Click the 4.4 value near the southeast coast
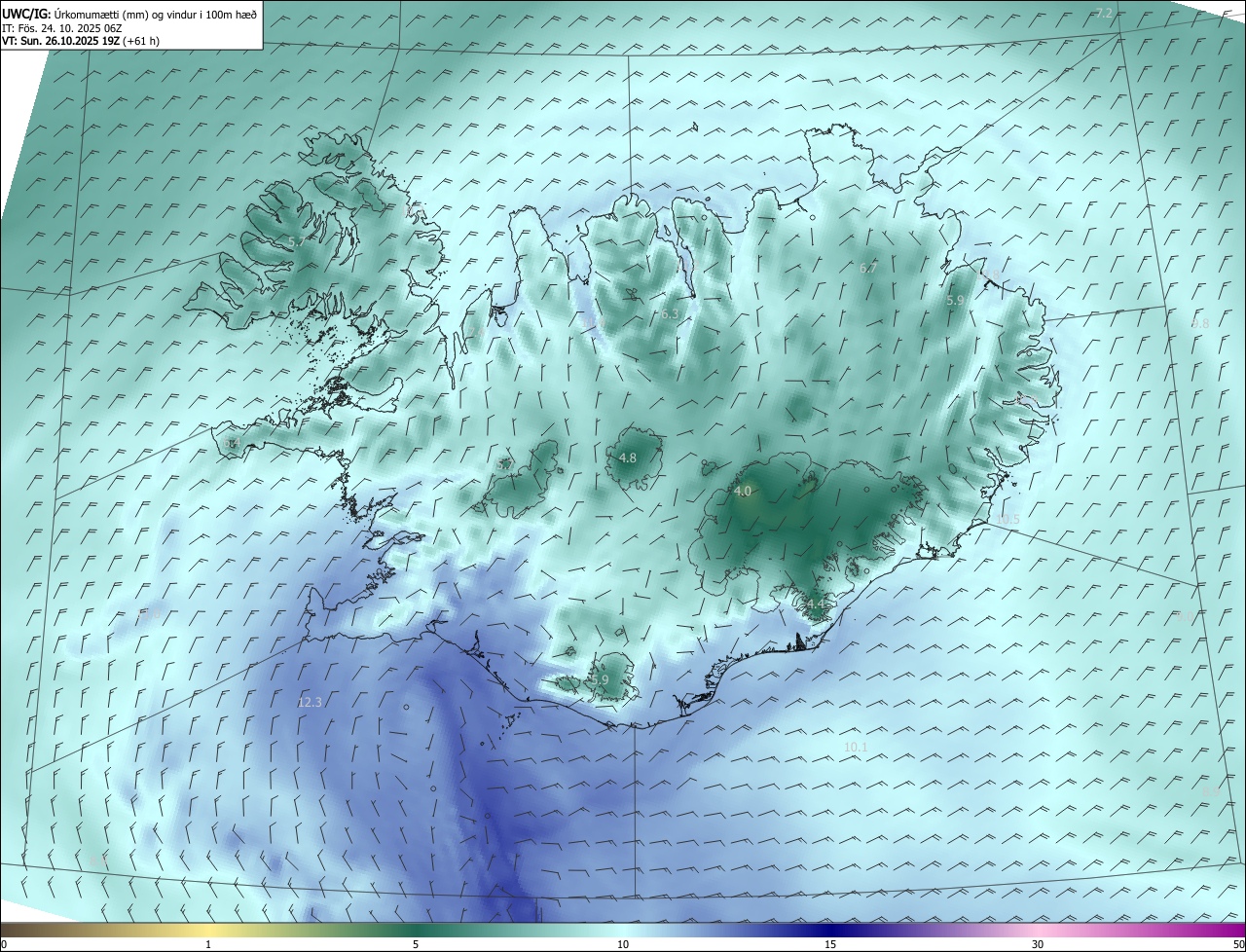The image size is (1246, 952). click(x=816, y=604)
